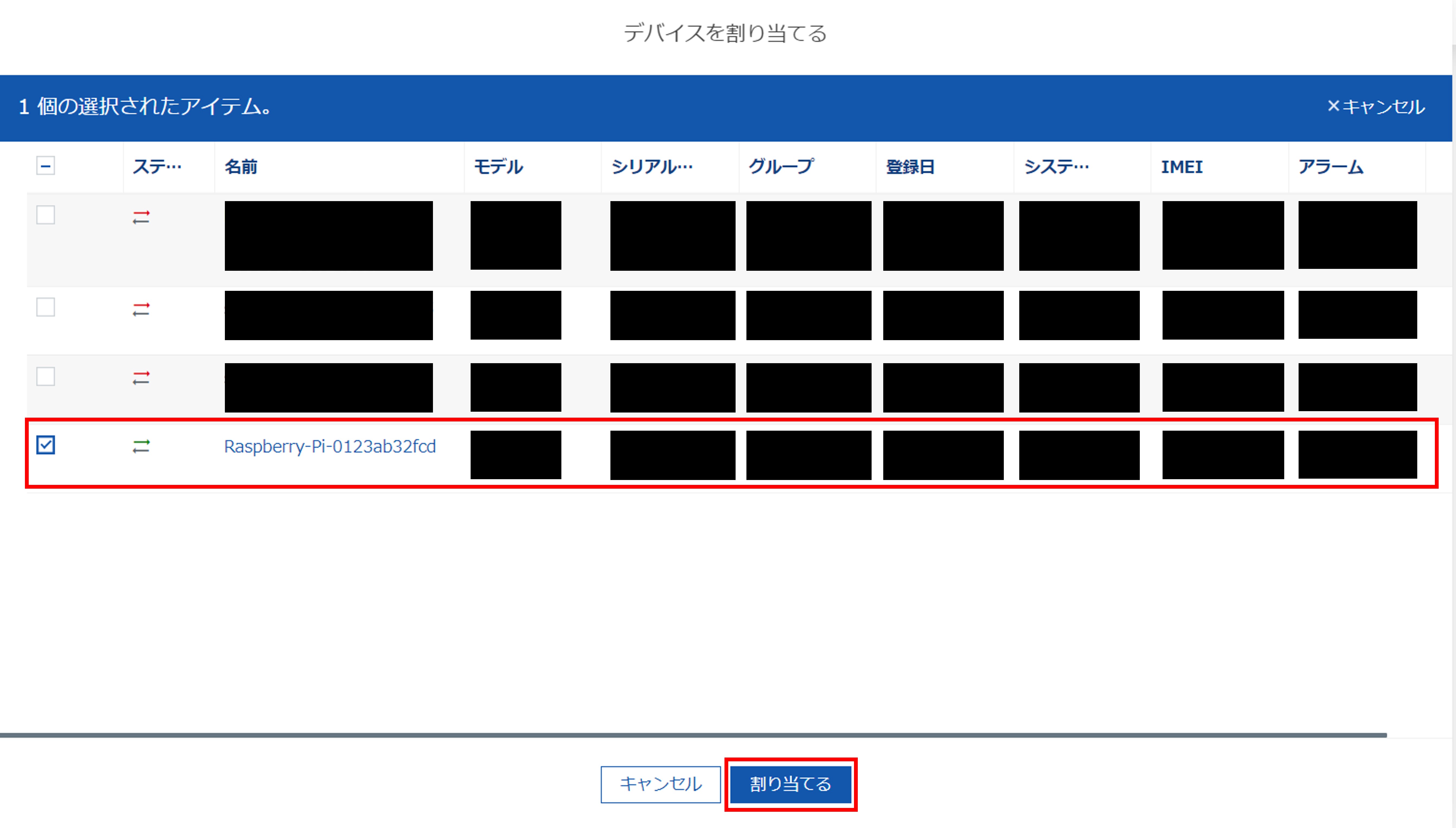1456x828 pixels.
Task: Click the horizontal scrollbar above the buttons
Action: coord(693,735)
